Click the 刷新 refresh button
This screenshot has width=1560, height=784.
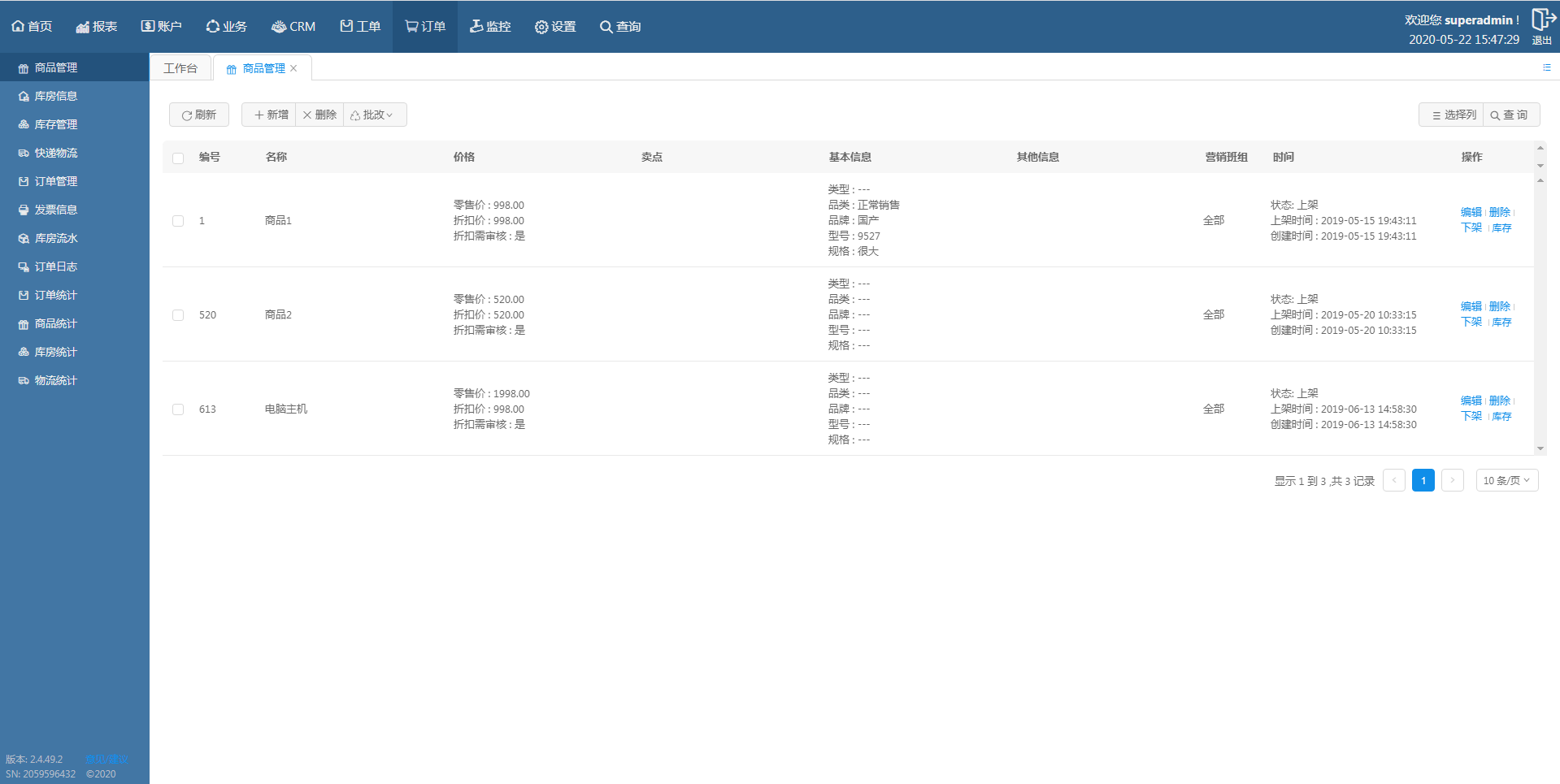(199, 115)
